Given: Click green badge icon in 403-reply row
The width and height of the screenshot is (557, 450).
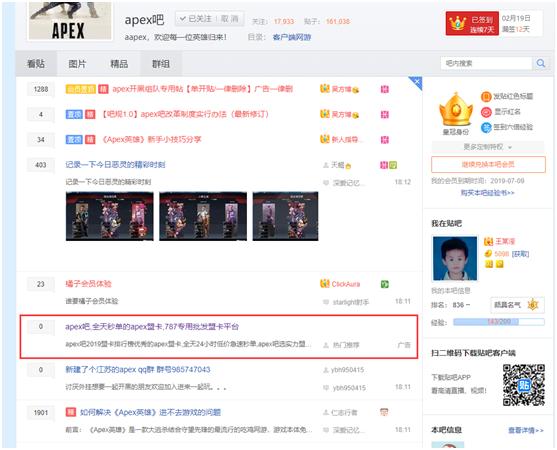Looking at the screenshot, I should tap(393, 165).
